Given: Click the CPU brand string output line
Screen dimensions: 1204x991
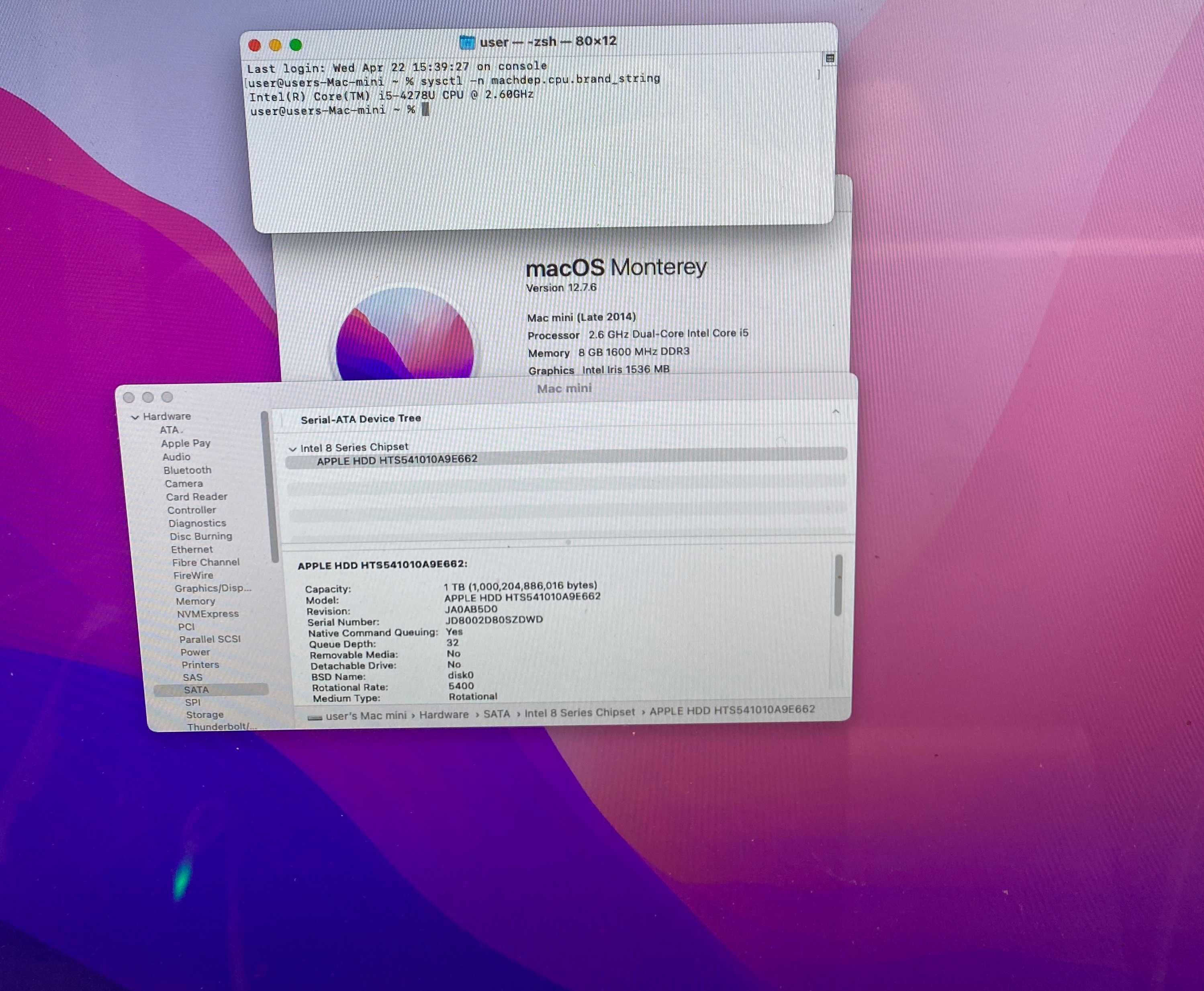Looking at the screenshot, I should (x=391, y=95).
